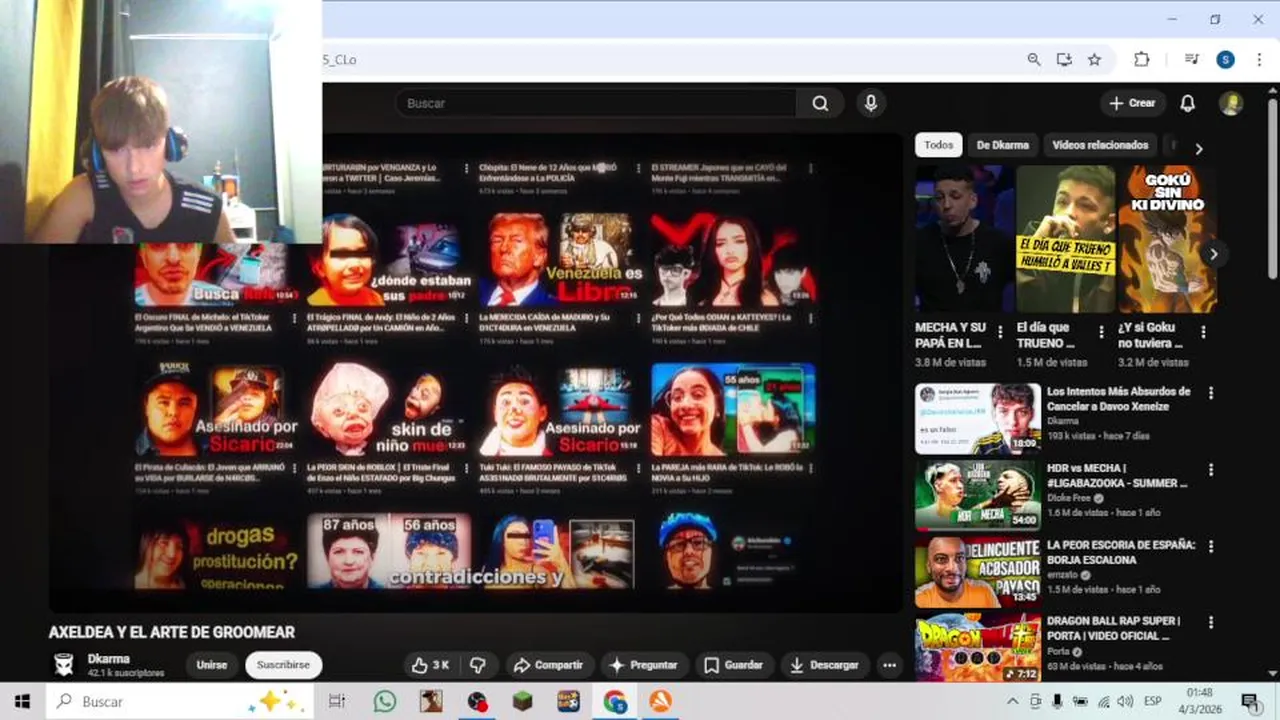This screenshot has height=720, width=1280.
Task: Open Windows Task View
Action: pos(337,702)
